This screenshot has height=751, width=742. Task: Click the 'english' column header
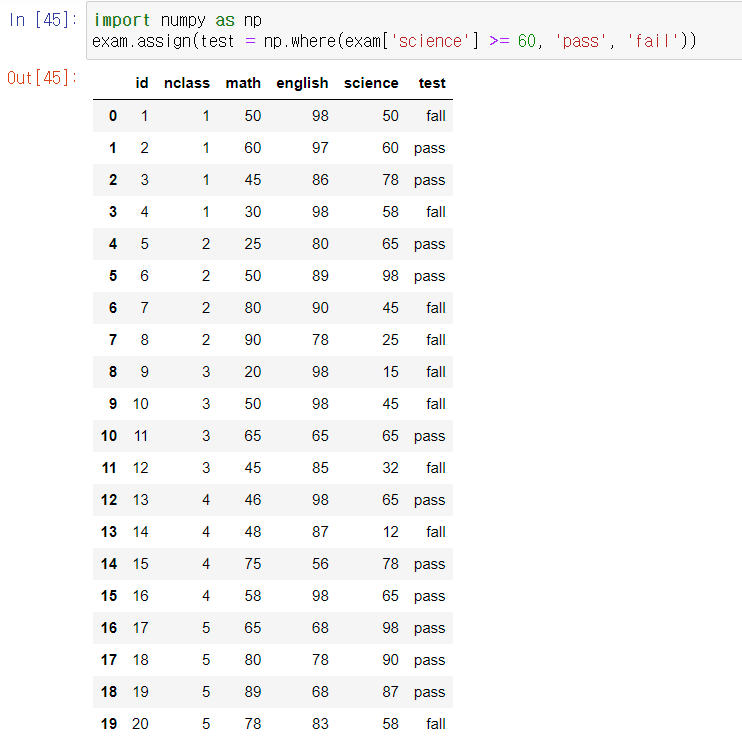point(302,84)
